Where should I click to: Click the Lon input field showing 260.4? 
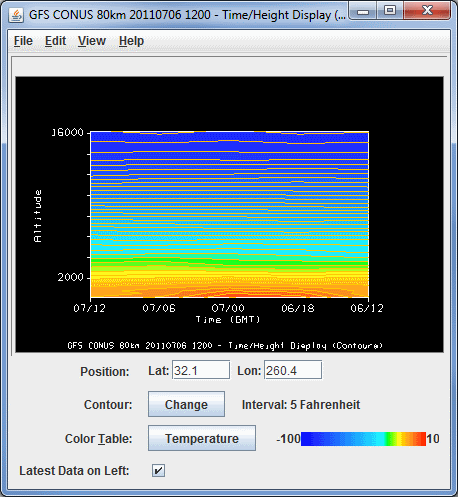(x=293, y=370)
